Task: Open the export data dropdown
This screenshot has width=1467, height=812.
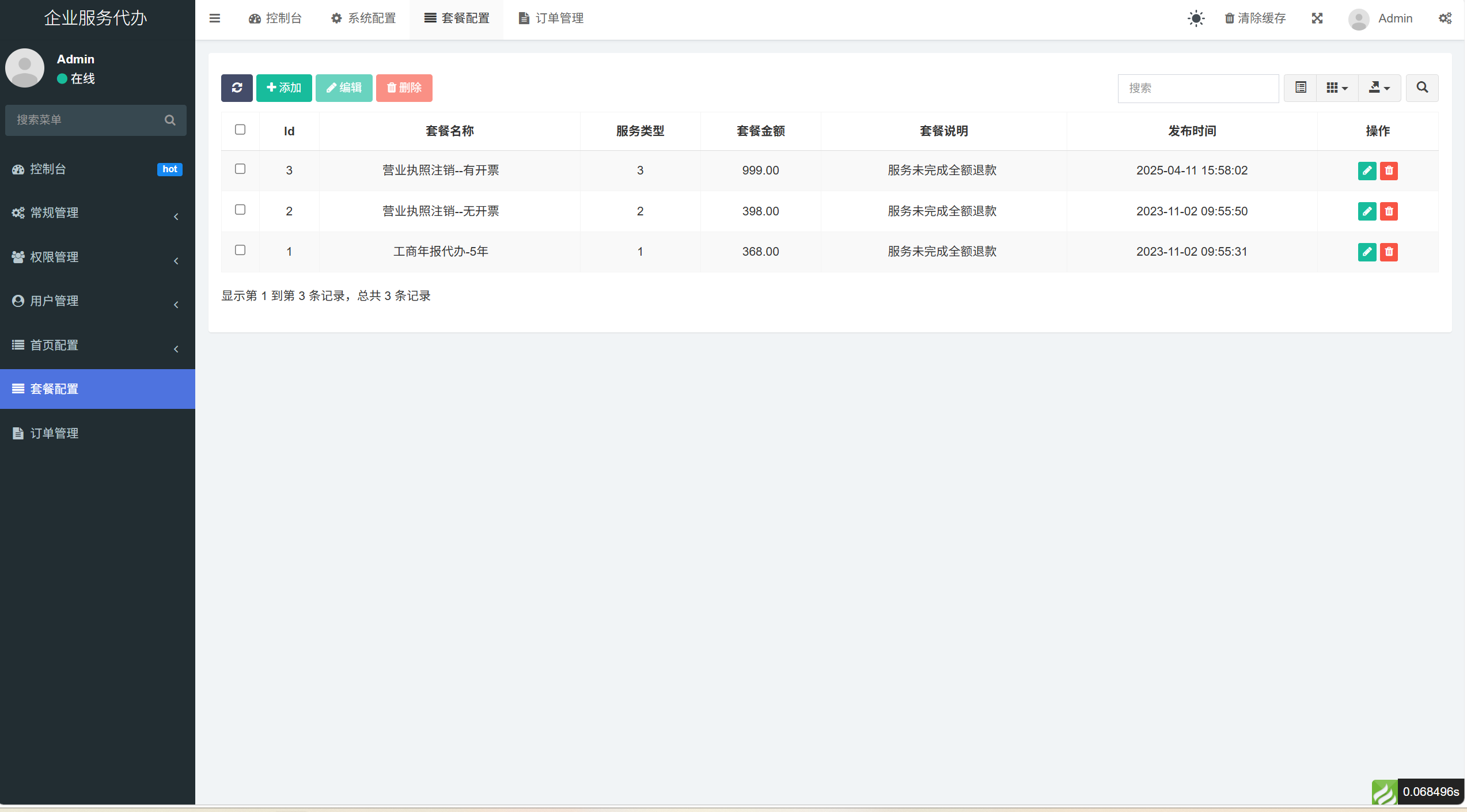Action: click(x=1379, y=88)
